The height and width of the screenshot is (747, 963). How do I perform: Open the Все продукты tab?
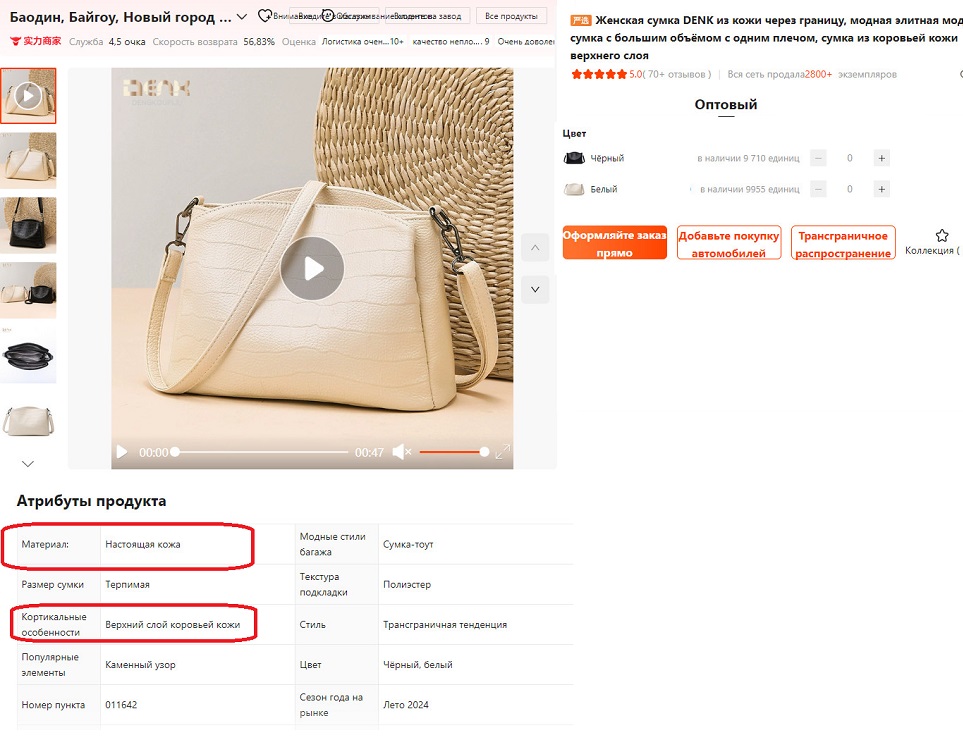click(x=511, y=16)
